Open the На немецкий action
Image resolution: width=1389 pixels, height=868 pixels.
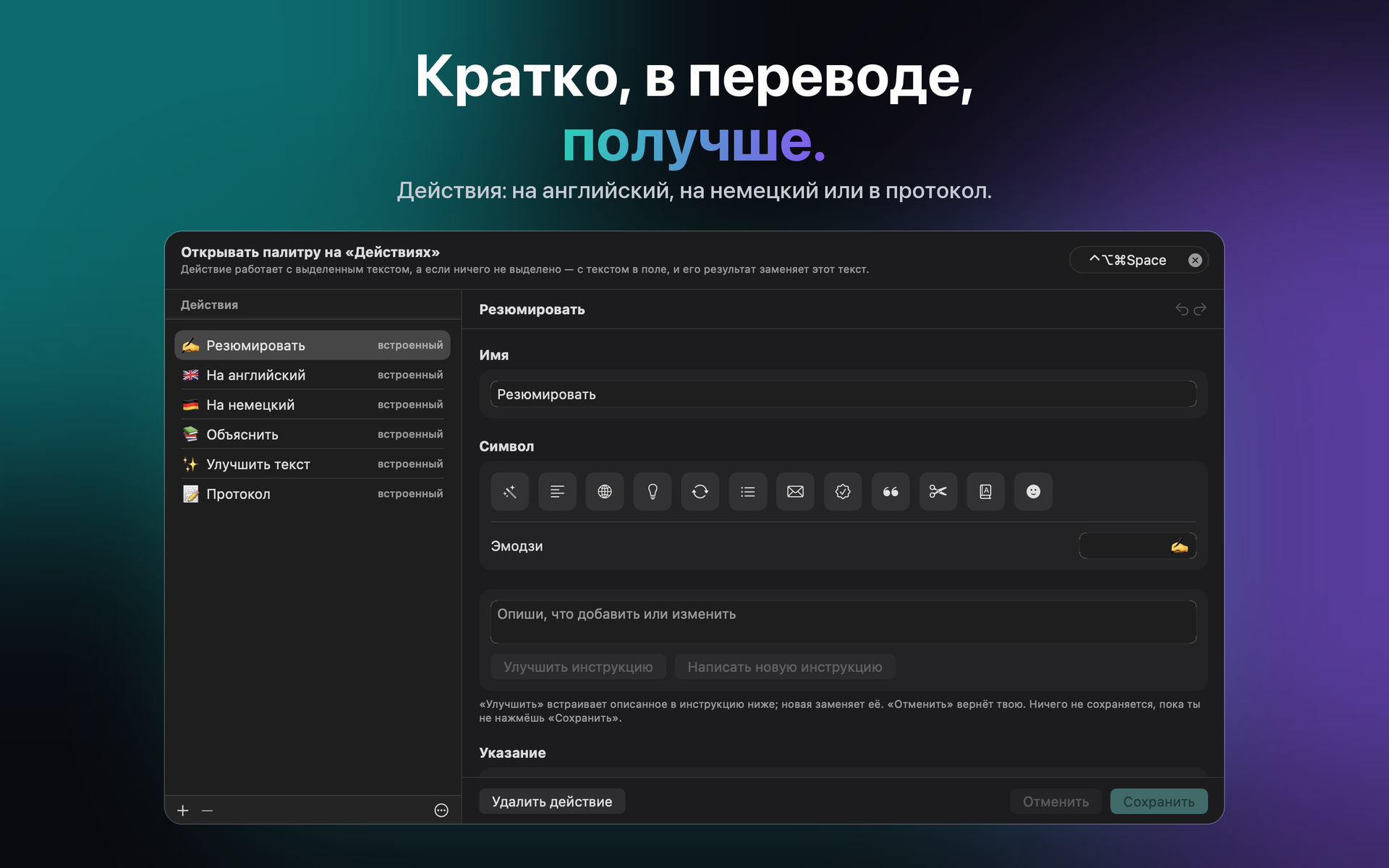coord(313,405)
